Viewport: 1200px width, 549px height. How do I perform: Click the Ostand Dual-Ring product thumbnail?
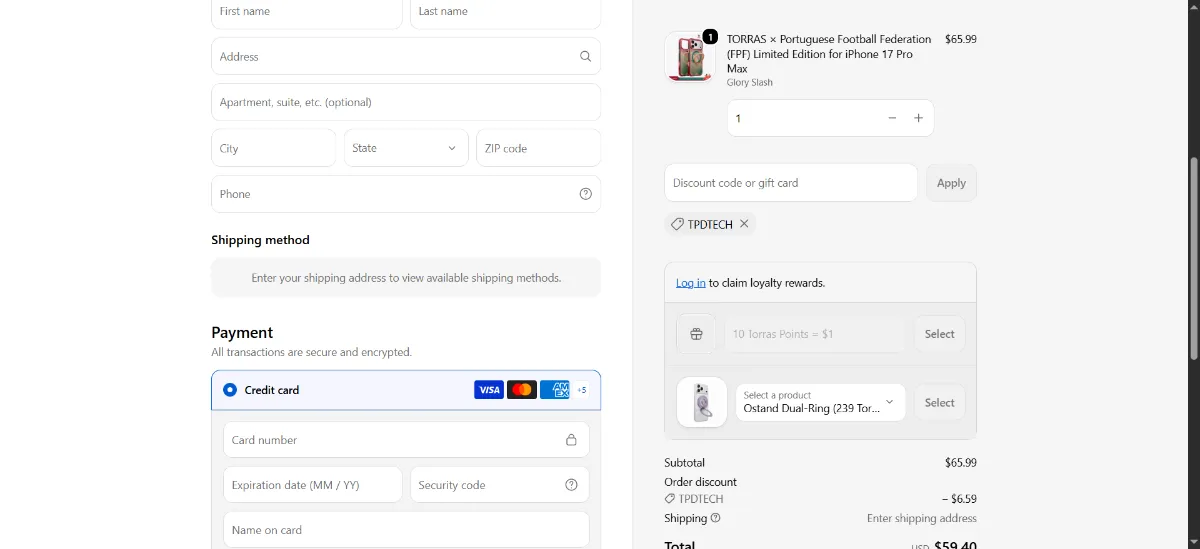(702, 403)
